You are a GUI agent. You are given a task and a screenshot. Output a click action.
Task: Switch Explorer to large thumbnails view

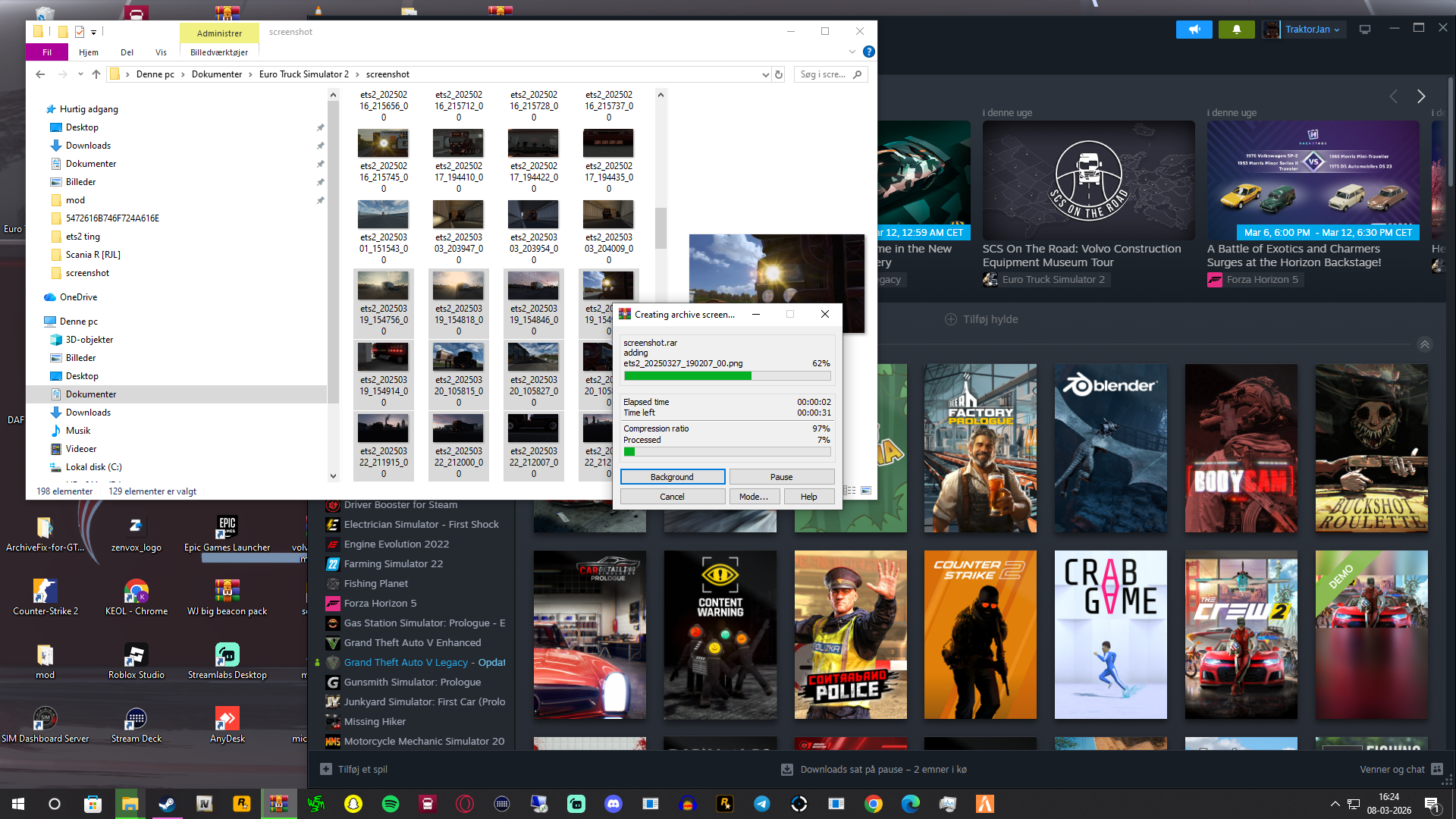(866, 491)
